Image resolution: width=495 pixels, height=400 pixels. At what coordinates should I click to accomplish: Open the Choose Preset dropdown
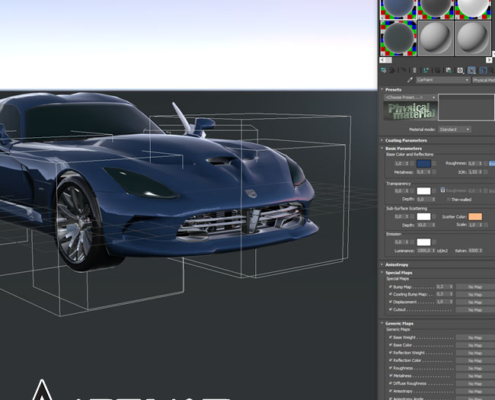(410, 97)
